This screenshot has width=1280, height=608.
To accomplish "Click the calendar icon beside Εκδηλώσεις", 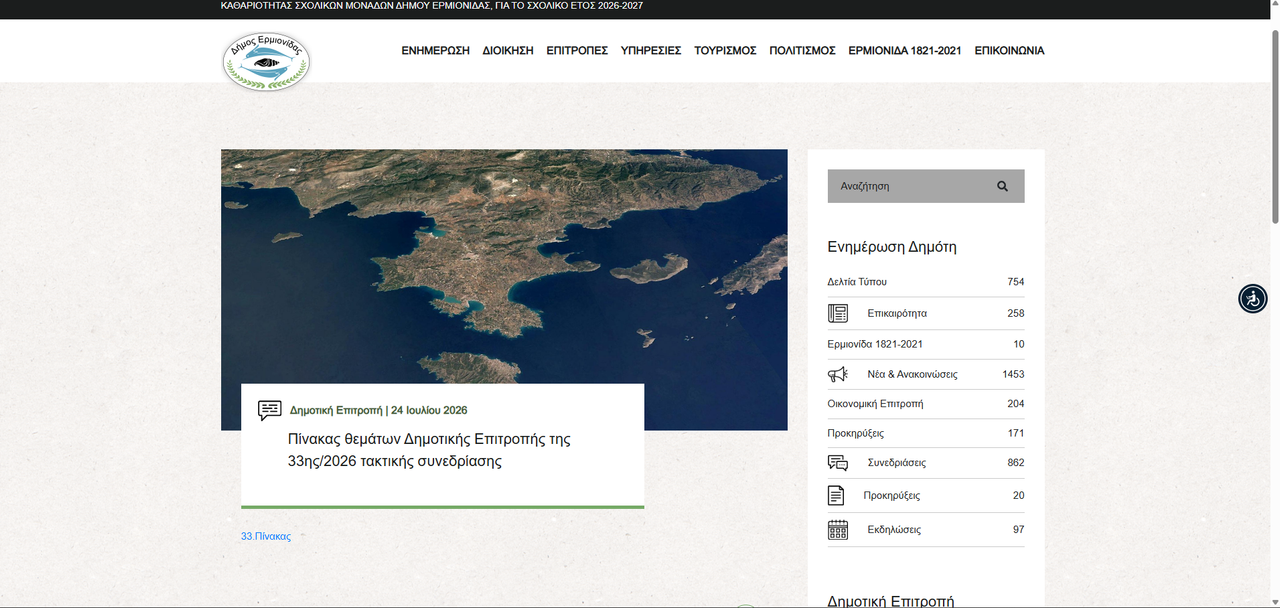I will coord(838,530).
